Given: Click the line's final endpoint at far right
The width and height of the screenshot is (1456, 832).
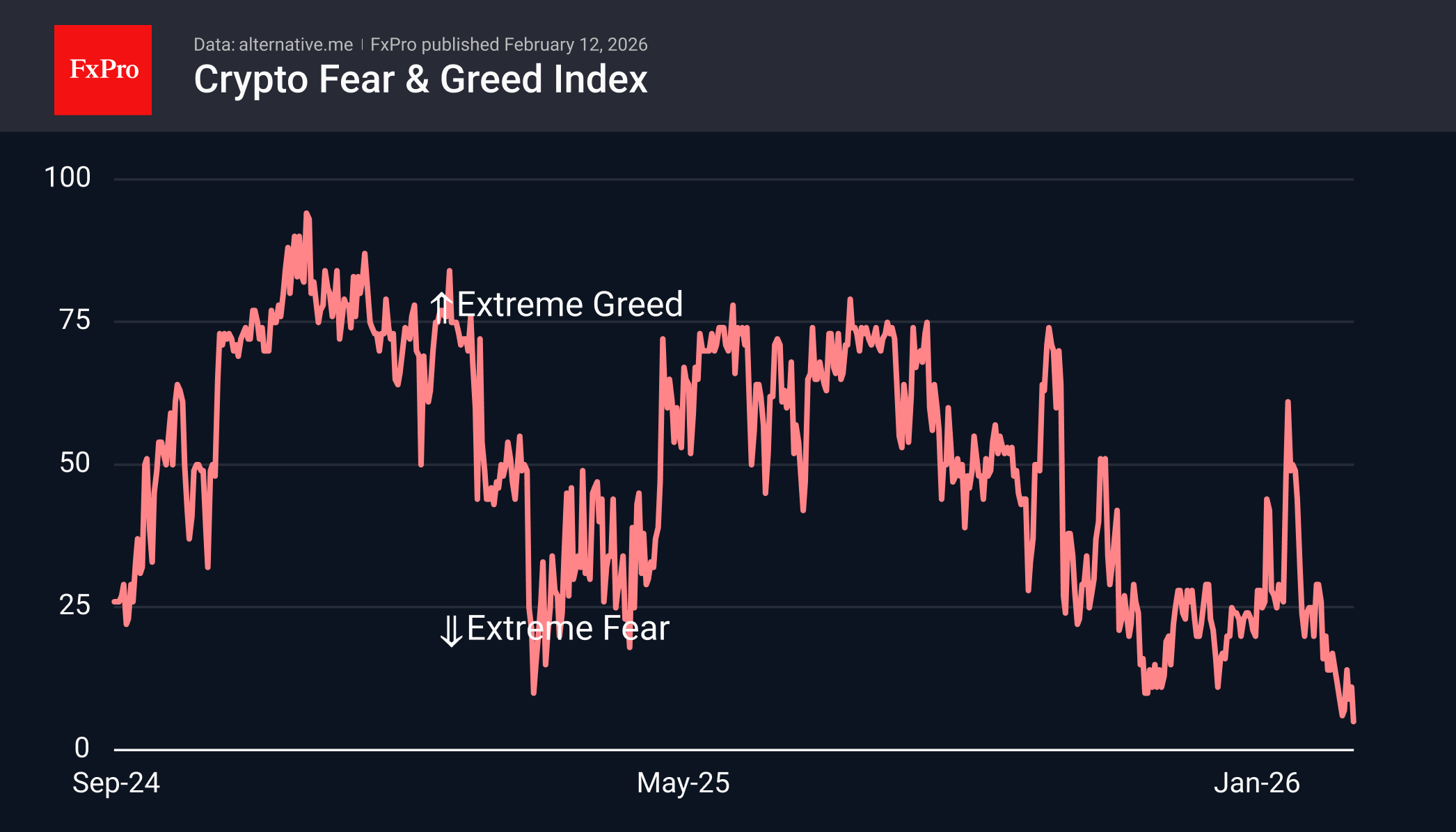Looking at the screenshot, I should click(x=1354, y=721).
